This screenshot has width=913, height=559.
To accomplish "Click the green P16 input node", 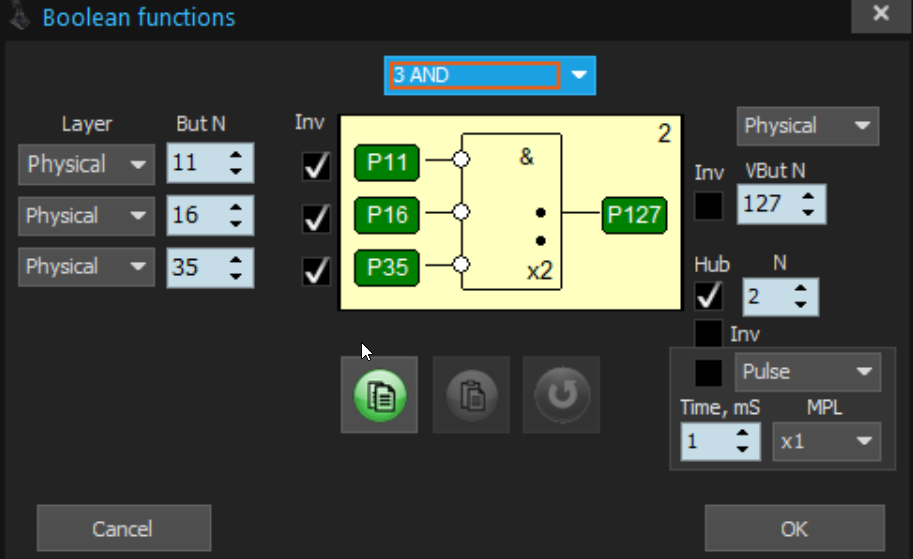I will click(x=386, y=214).
